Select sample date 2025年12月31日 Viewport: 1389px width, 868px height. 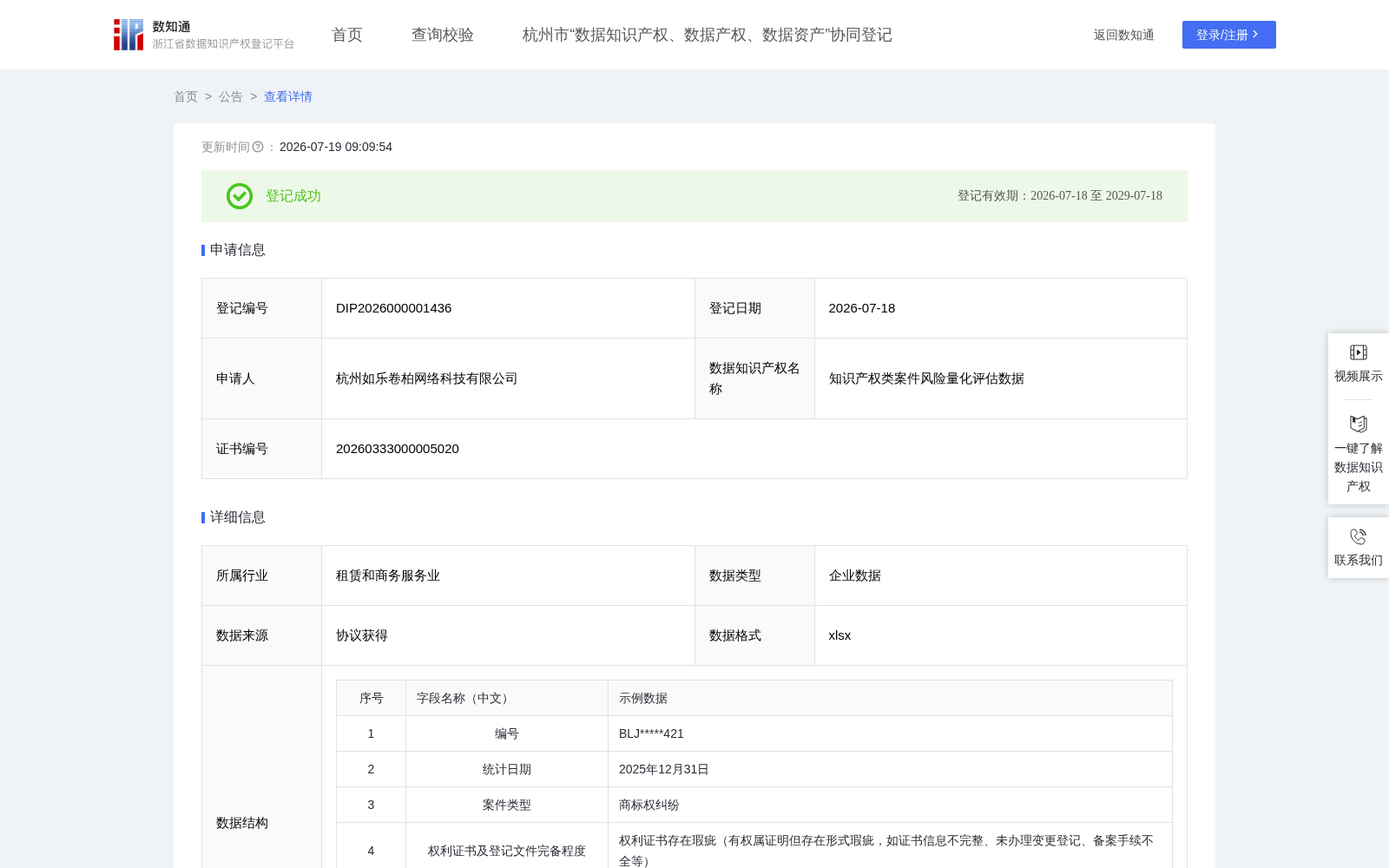(x=664, y=769)
